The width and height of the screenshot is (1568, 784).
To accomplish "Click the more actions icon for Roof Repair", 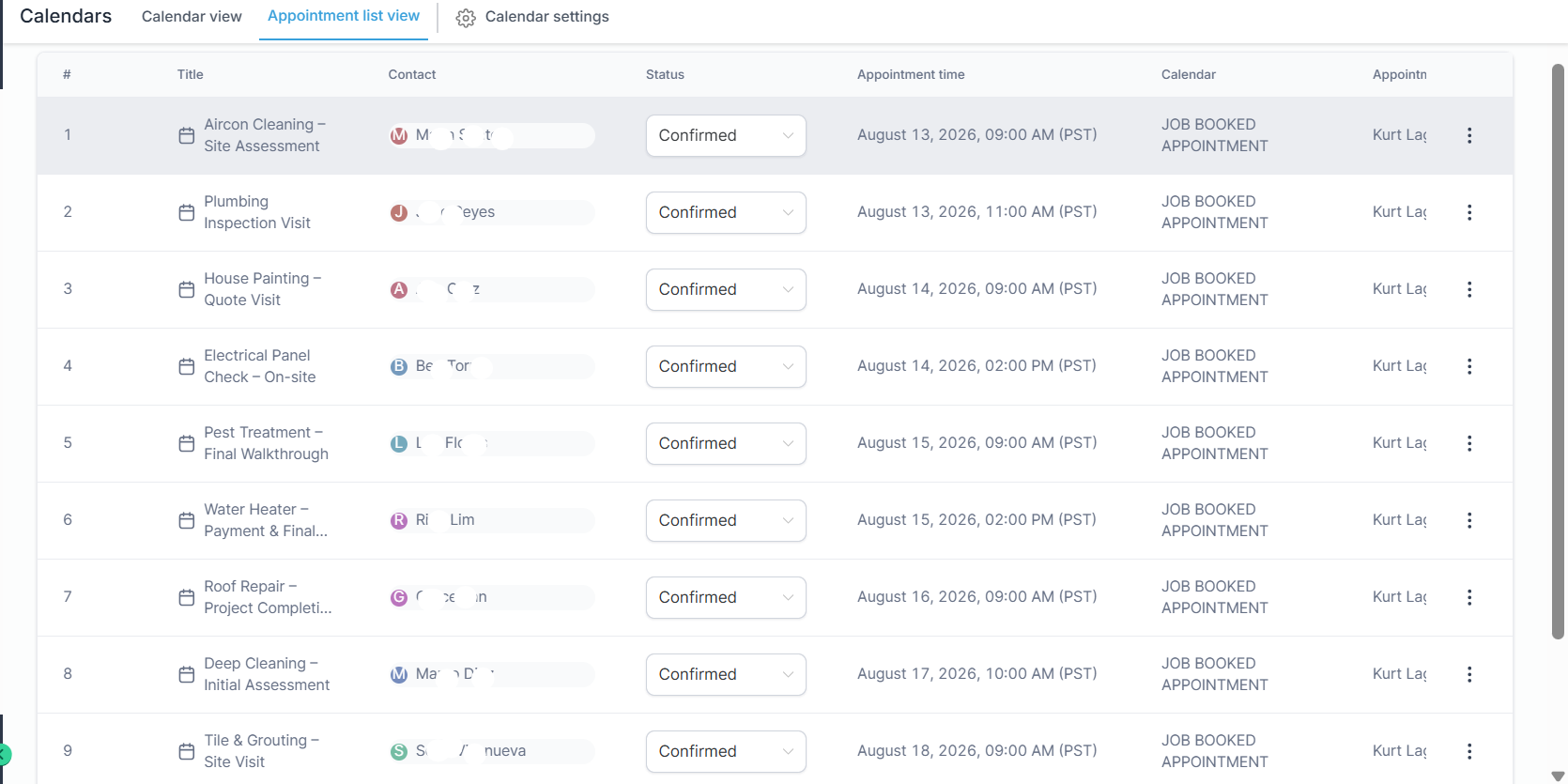I will (1469, 597).
